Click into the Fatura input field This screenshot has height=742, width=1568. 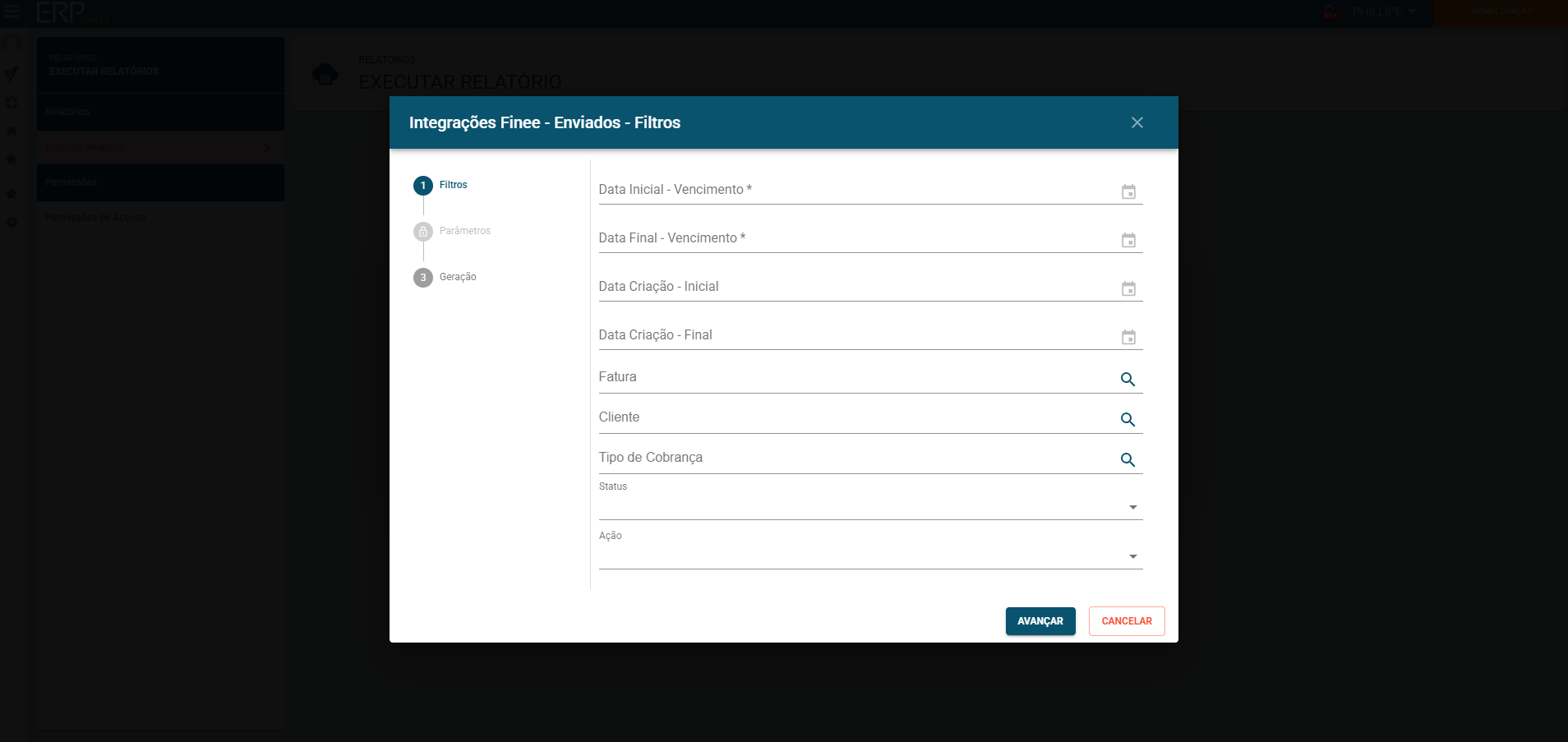pos(855,377)
